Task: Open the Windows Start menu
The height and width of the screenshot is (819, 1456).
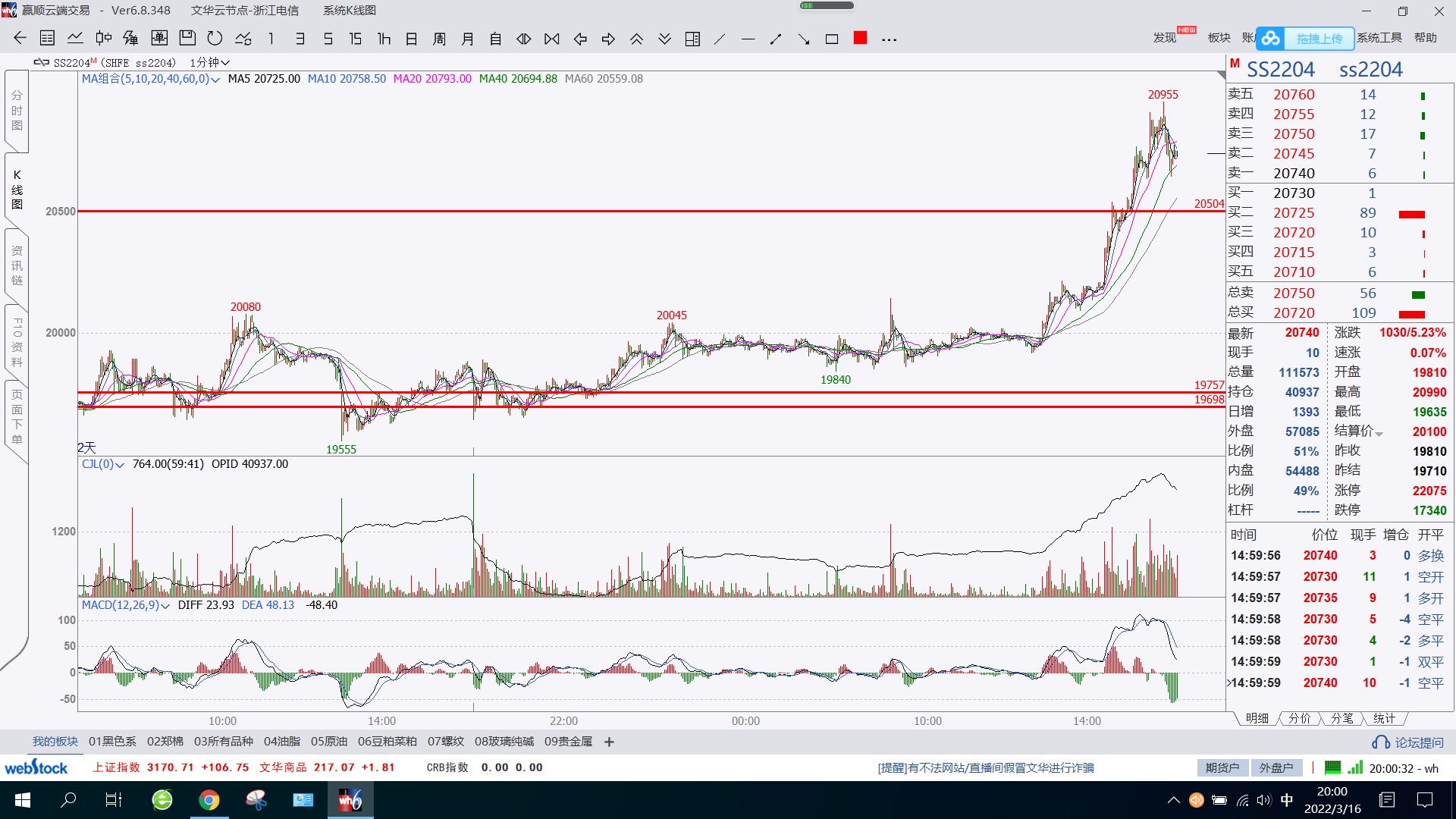Action: (22, 800)
